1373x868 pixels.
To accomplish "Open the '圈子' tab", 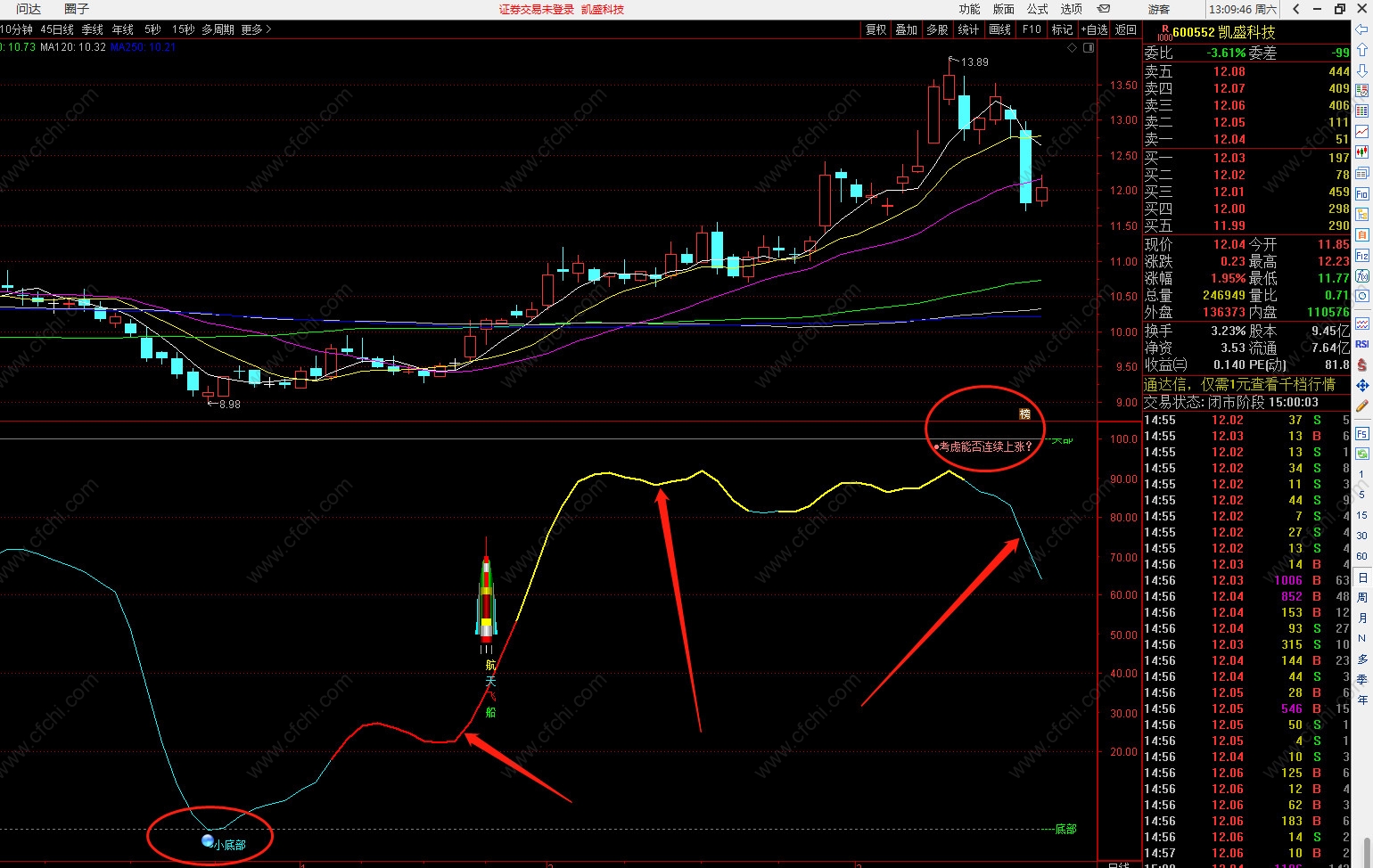I will [77, 9].
